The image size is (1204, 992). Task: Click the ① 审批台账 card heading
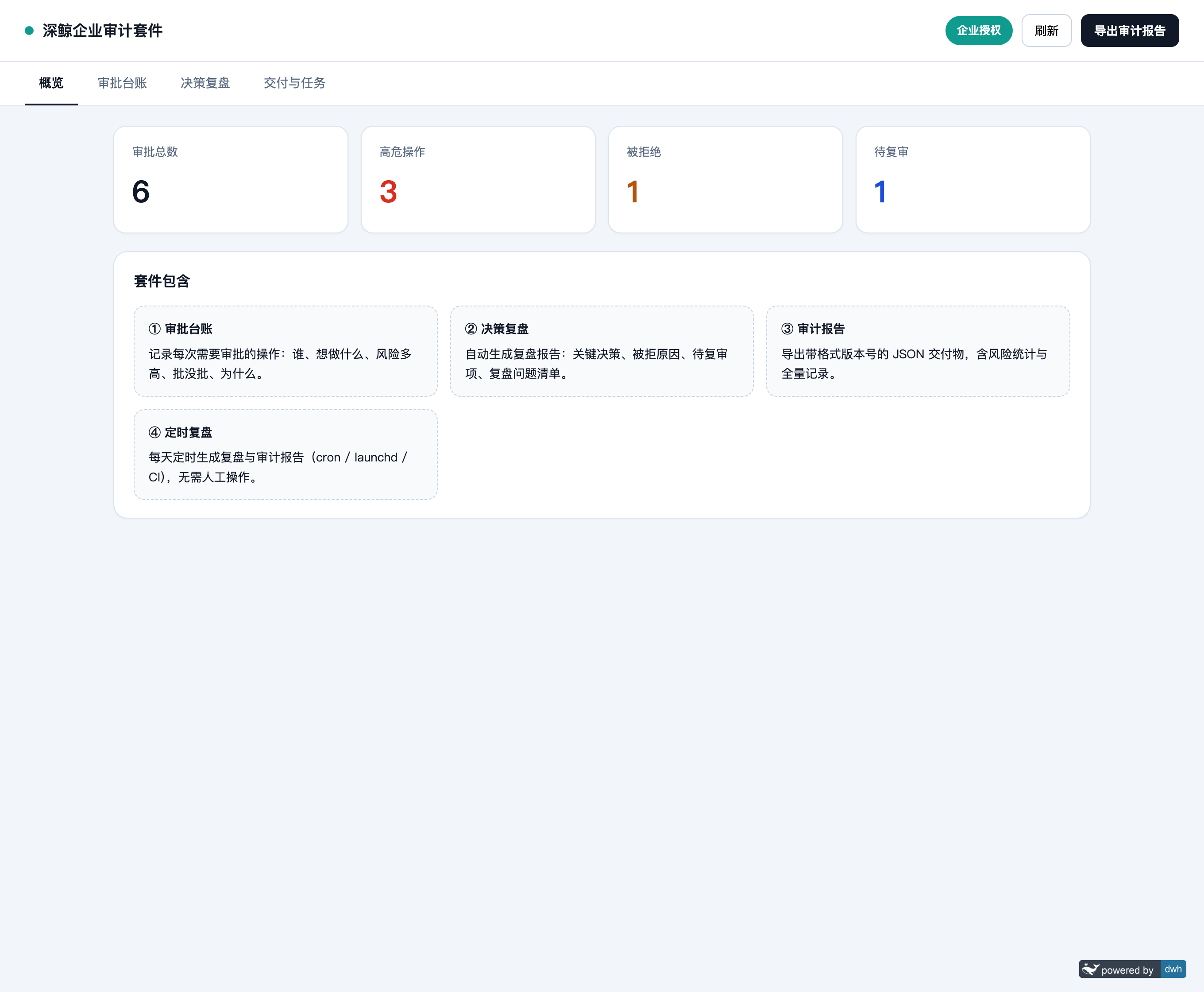[181, 329]
